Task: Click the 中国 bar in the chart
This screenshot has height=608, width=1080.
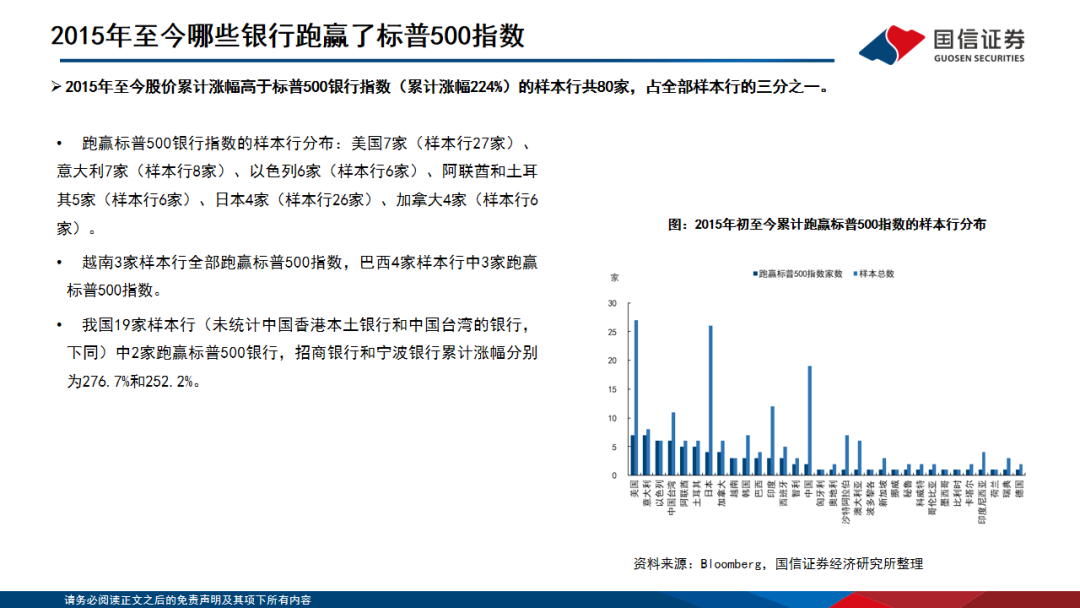Action: click(808, 420)
